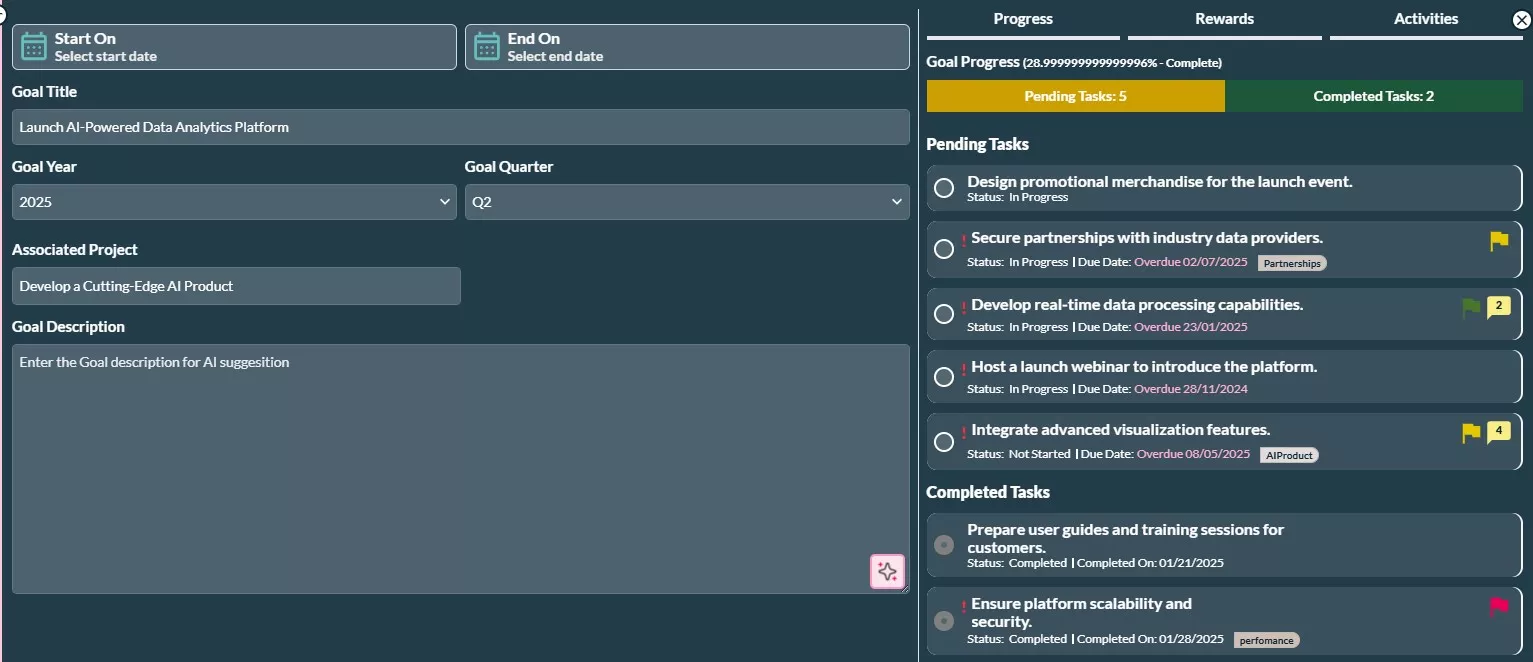1533x662 pixels.
Task: Click the Completed Tasks heading
Action: (988, 492)
